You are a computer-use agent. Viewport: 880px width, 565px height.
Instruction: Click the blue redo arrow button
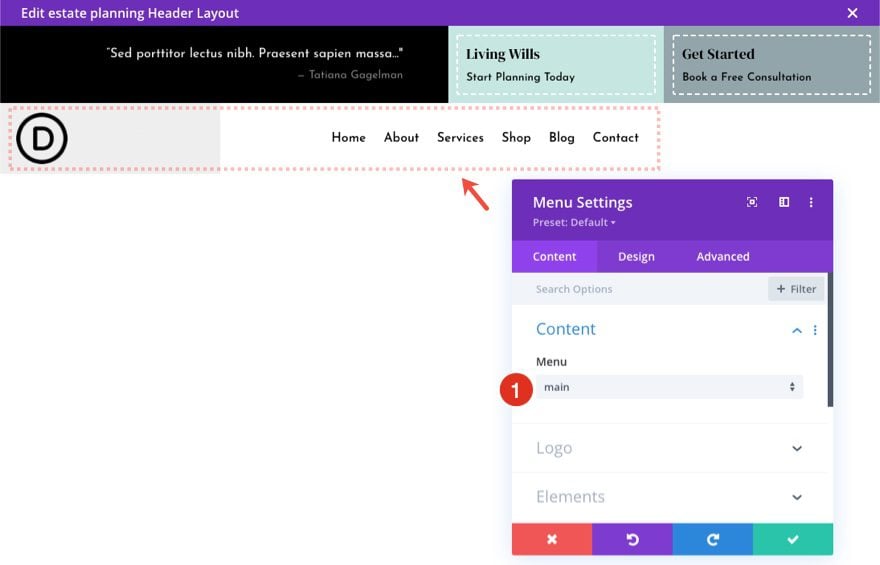712,539
